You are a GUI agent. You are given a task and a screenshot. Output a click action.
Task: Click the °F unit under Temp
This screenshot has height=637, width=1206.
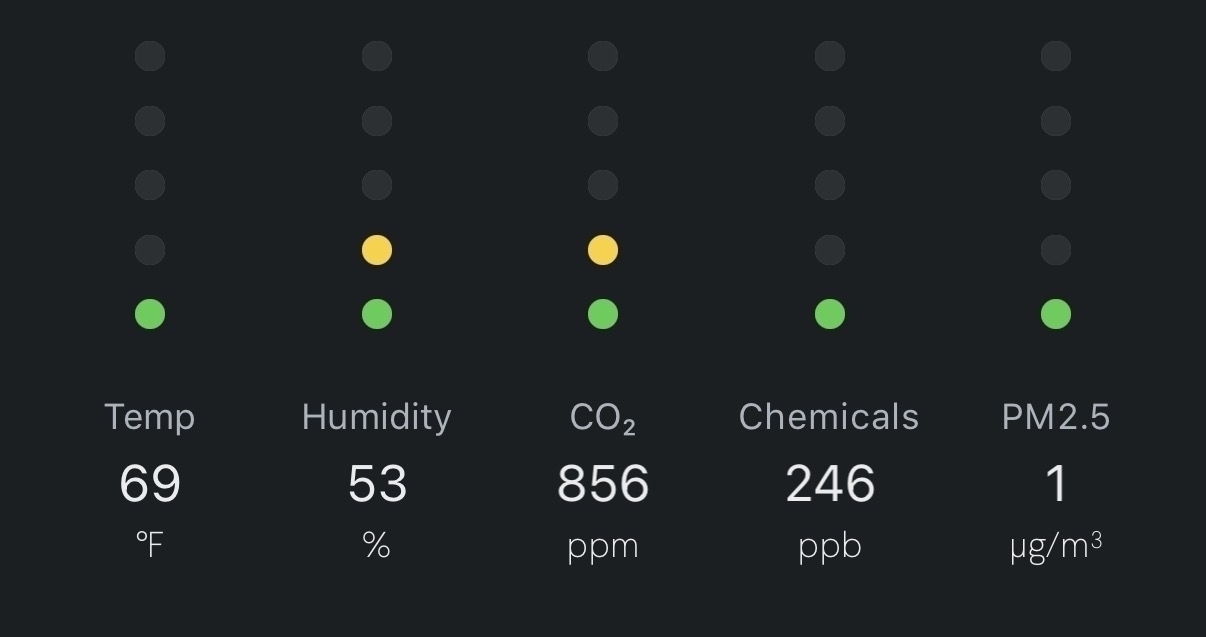point(150,545)
